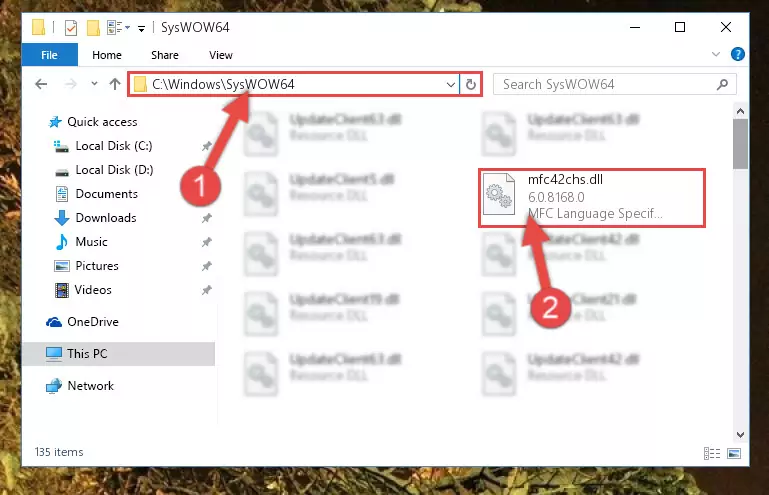Screen dimensions: 769x495
Task: Click the file list scrollbar thumb
Action: point(740,144)
